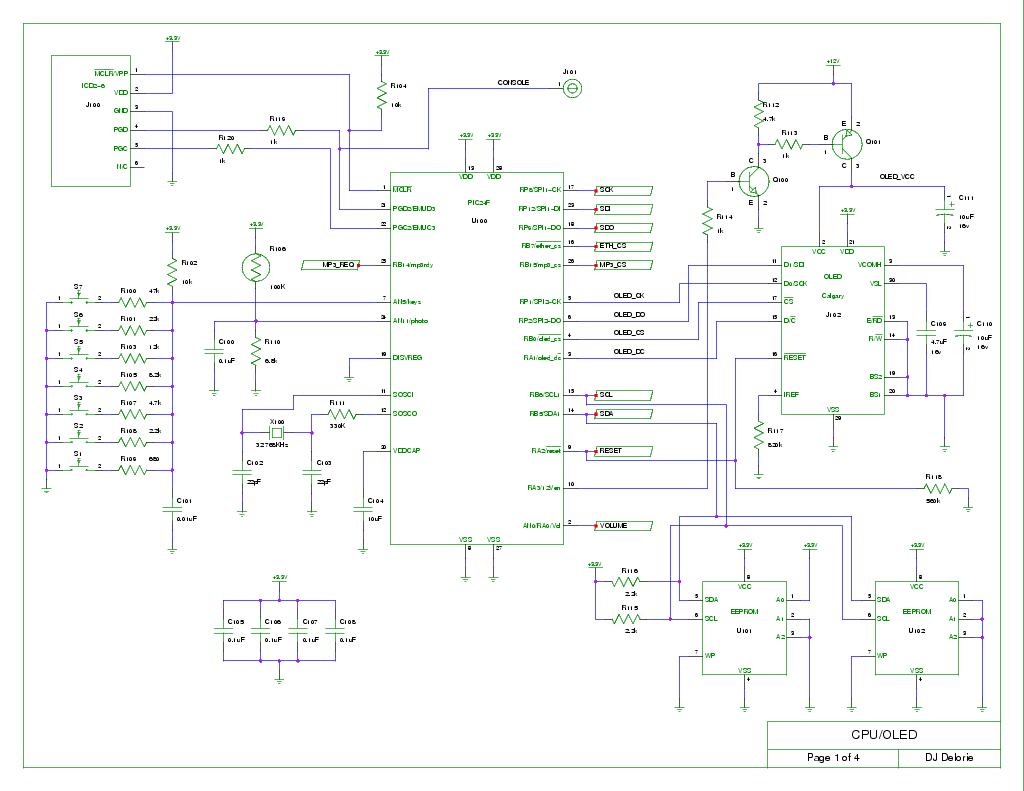Select the SCK output port label

623,189
